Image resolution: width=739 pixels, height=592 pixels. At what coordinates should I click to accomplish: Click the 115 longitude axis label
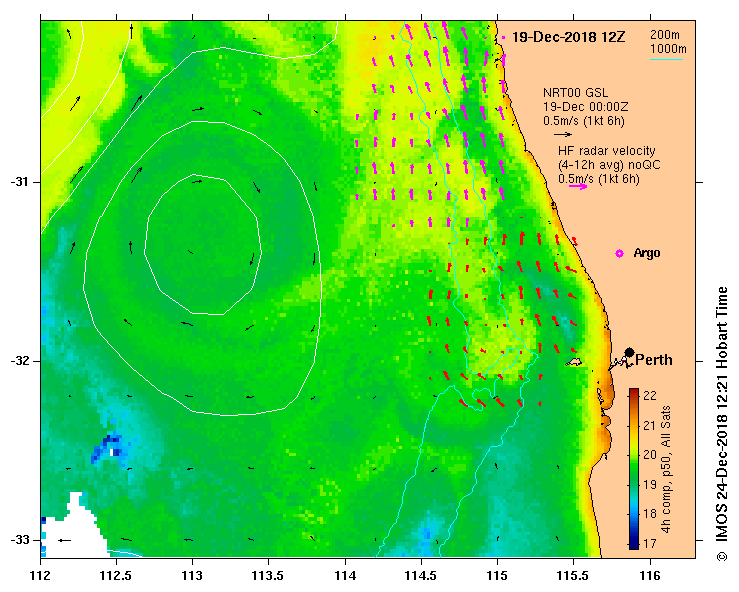click(x=498, y=576)
